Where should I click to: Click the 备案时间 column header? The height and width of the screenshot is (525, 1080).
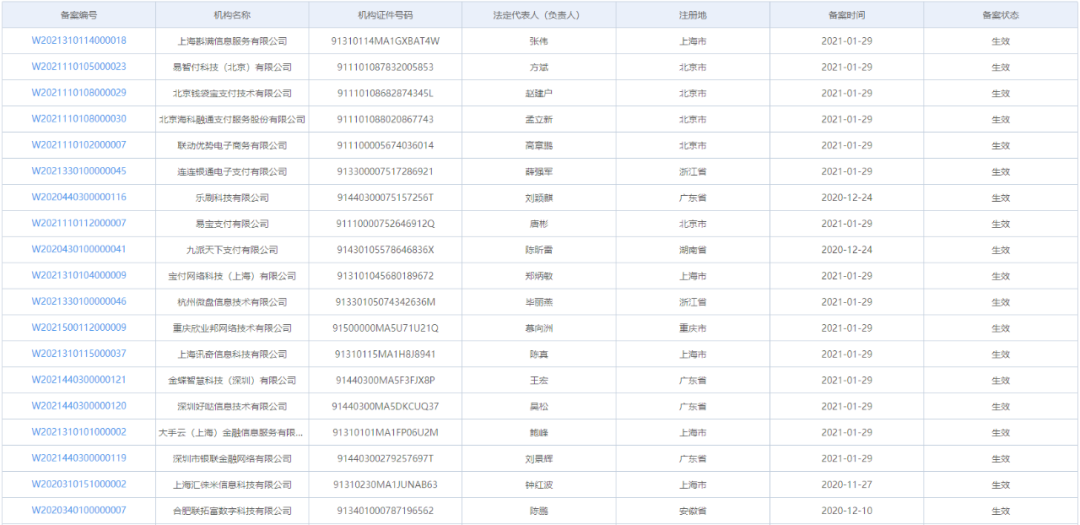pos(846,15)
